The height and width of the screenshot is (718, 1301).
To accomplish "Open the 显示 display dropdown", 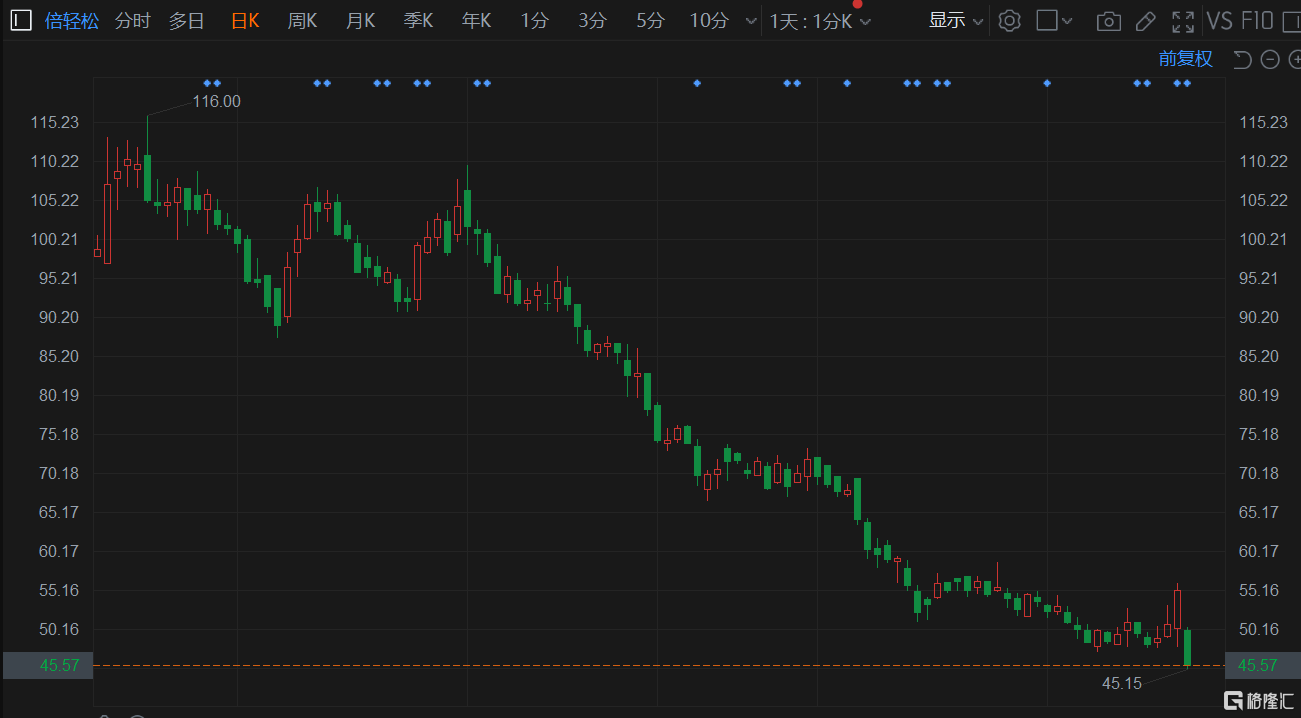I will coord(956,20).
